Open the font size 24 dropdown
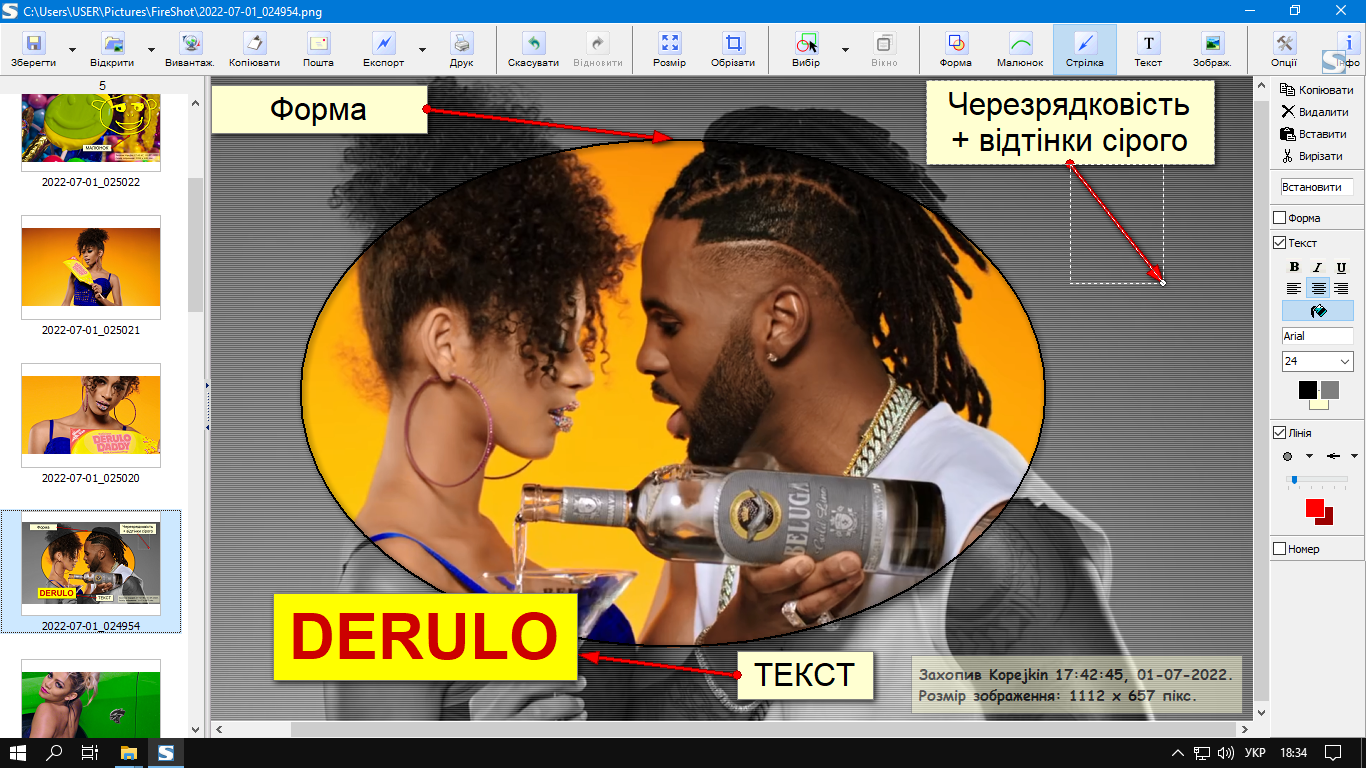Viewport: 1366px width, 768px height. coord(1344,361)
